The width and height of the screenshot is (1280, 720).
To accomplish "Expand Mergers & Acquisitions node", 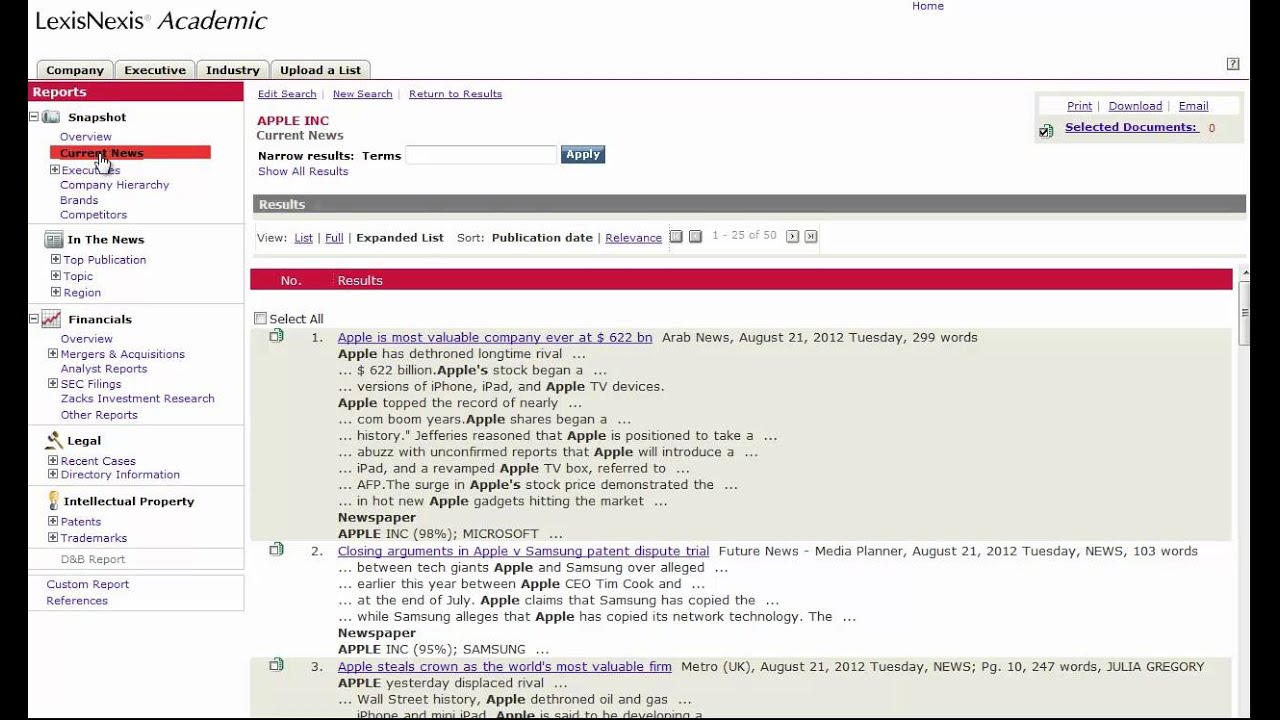I will (53, 353).
